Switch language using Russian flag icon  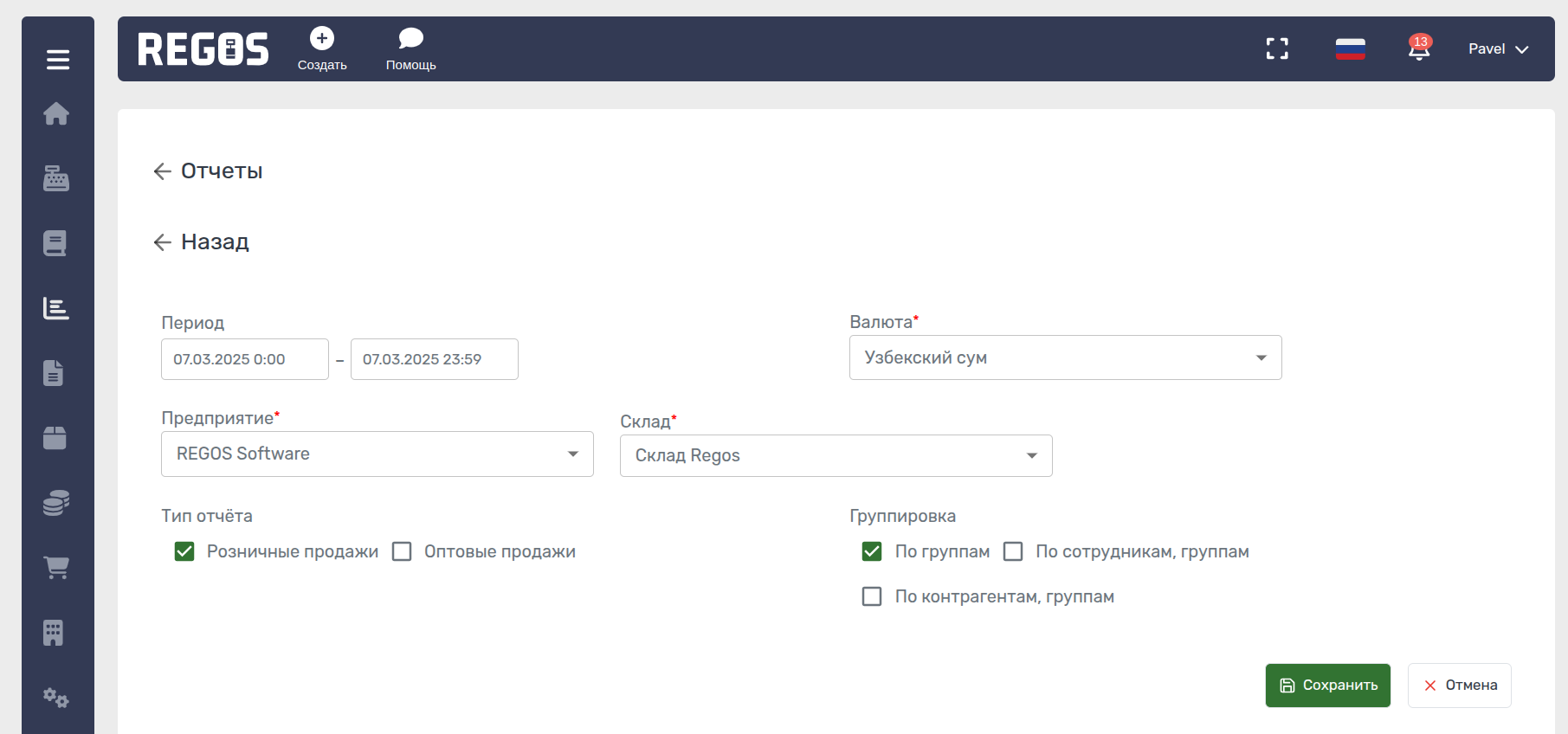[1350, 48]
